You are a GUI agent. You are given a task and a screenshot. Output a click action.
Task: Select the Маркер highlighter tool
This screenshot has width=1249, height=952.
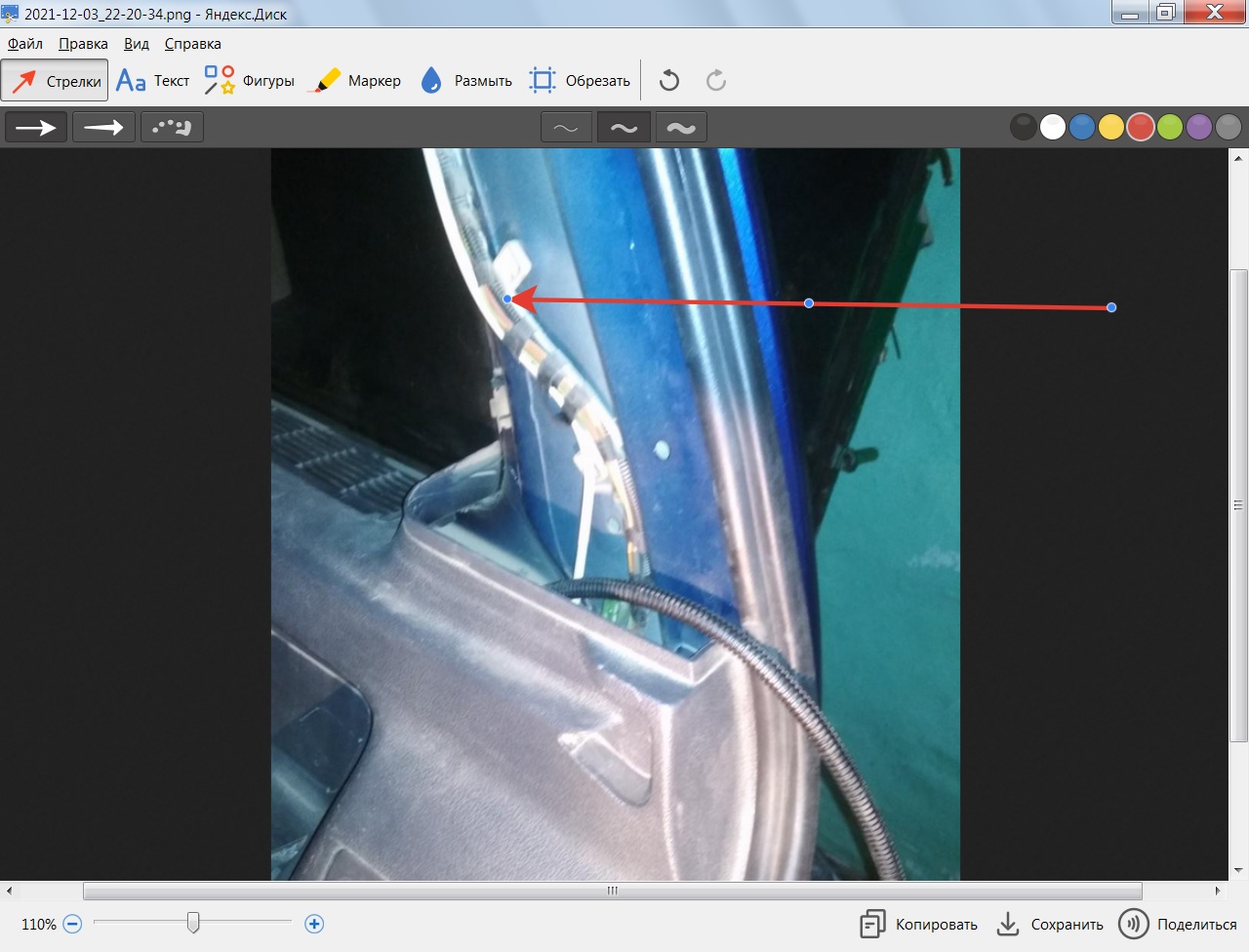[x=353, y=81]
